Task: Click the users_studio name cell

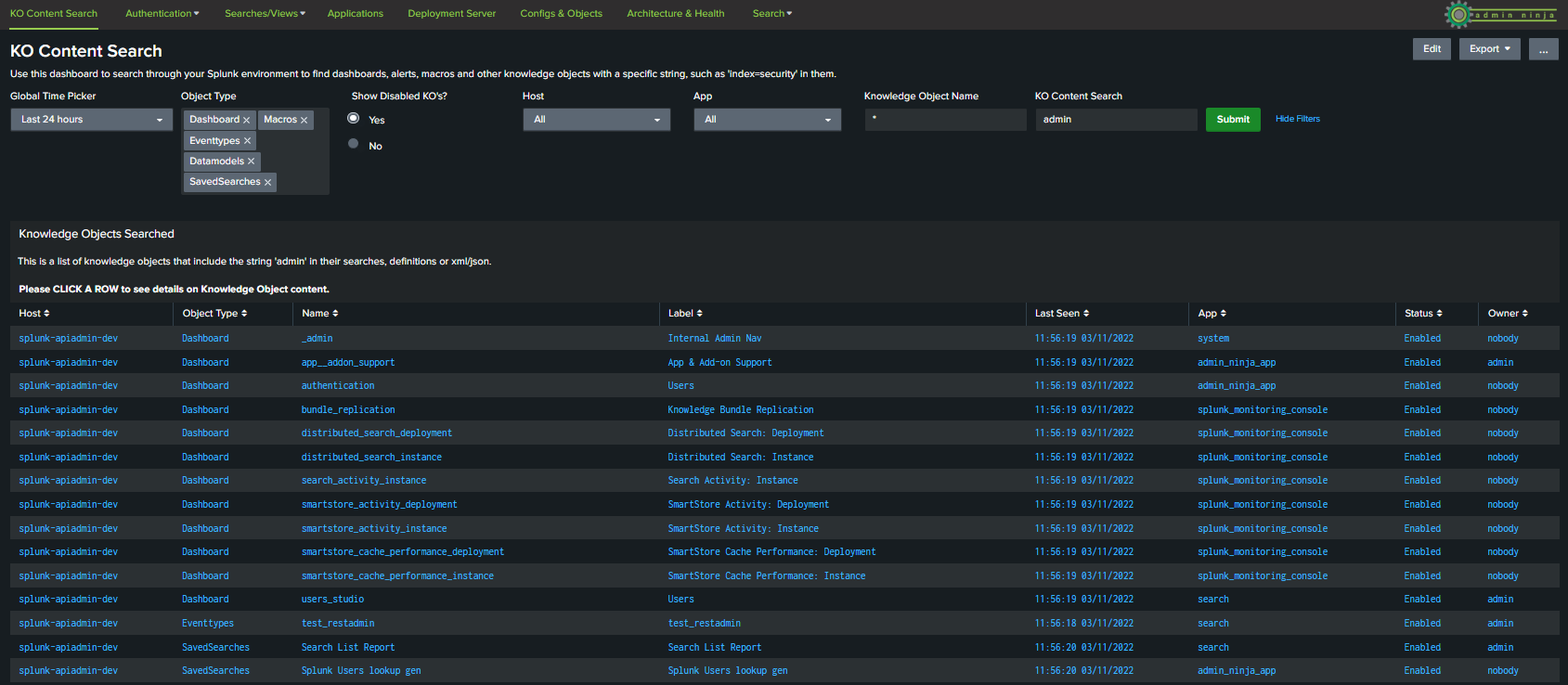Action: click(332, 600)
